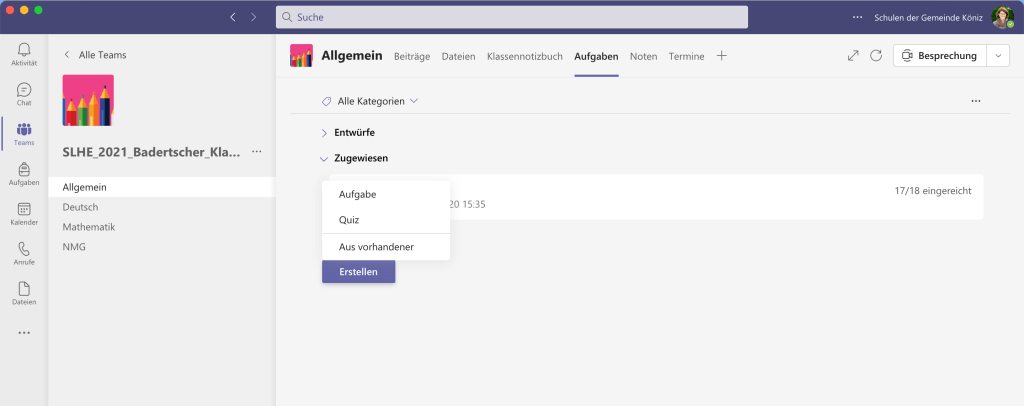Screen dimensions: 1024x406
Task: Select Aus vorhandener menu option
Action: tap(376, 247)
